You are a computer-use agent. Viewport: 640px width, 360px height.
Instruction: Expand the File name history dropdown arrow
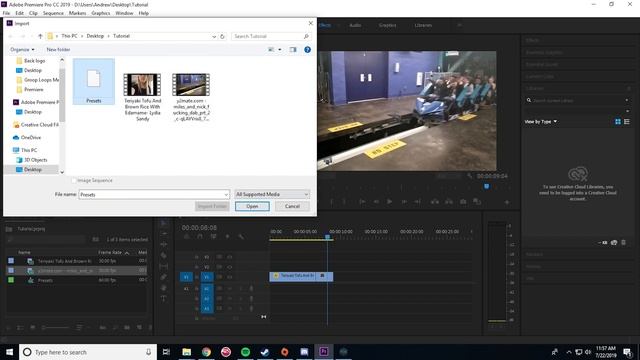tap(226, 195)
